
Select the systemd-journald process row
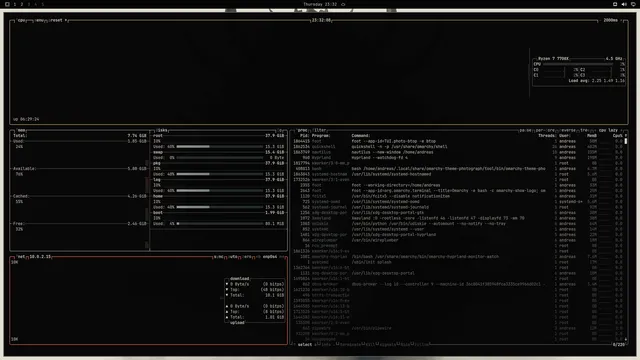[458, 207]
